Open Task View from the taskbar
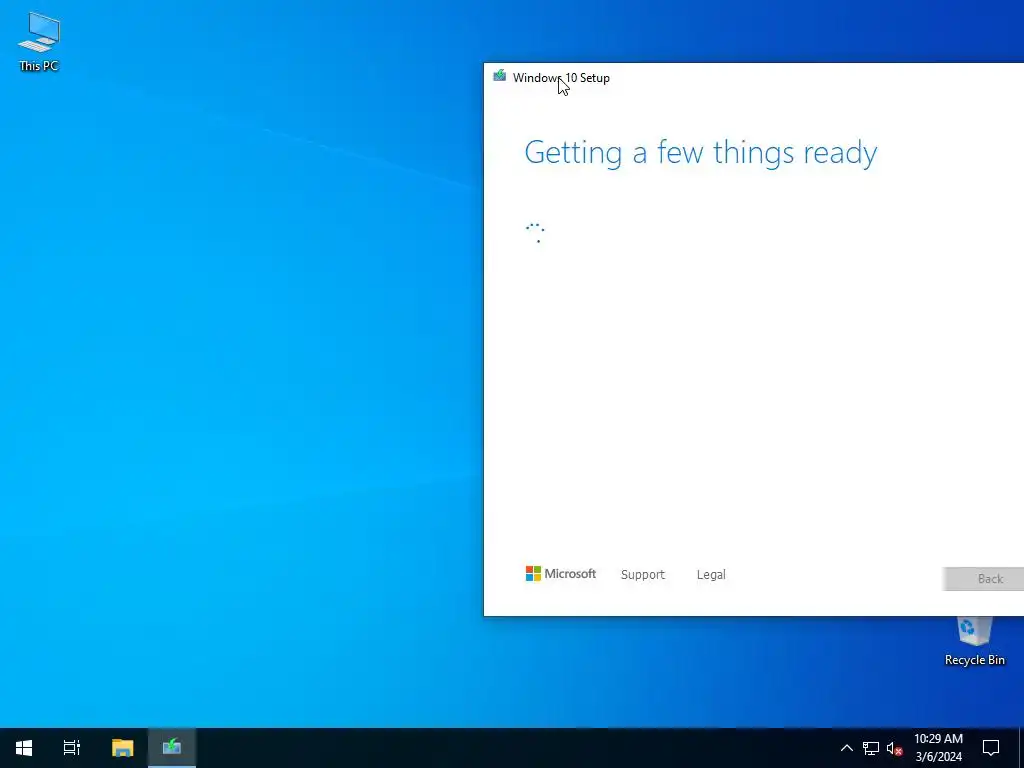1024x768 pixels. coord(72,748)
